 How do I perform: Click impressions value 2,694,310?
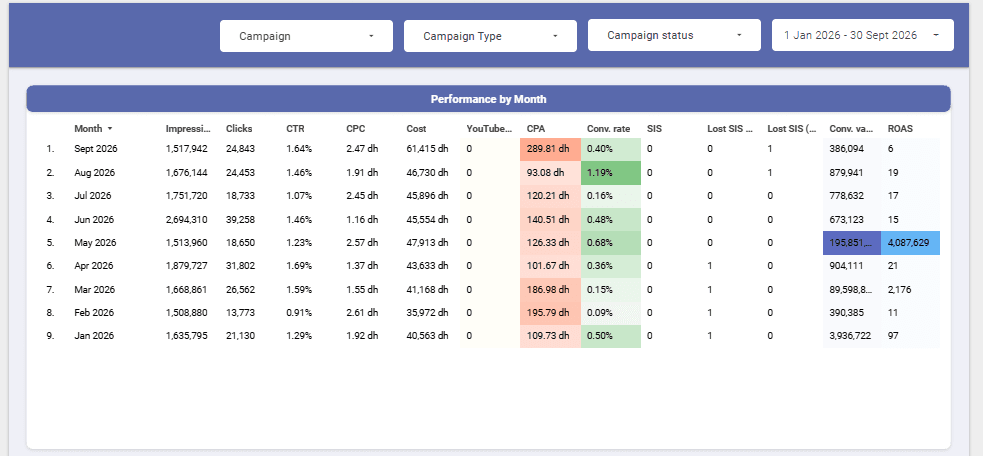point(187,220)
